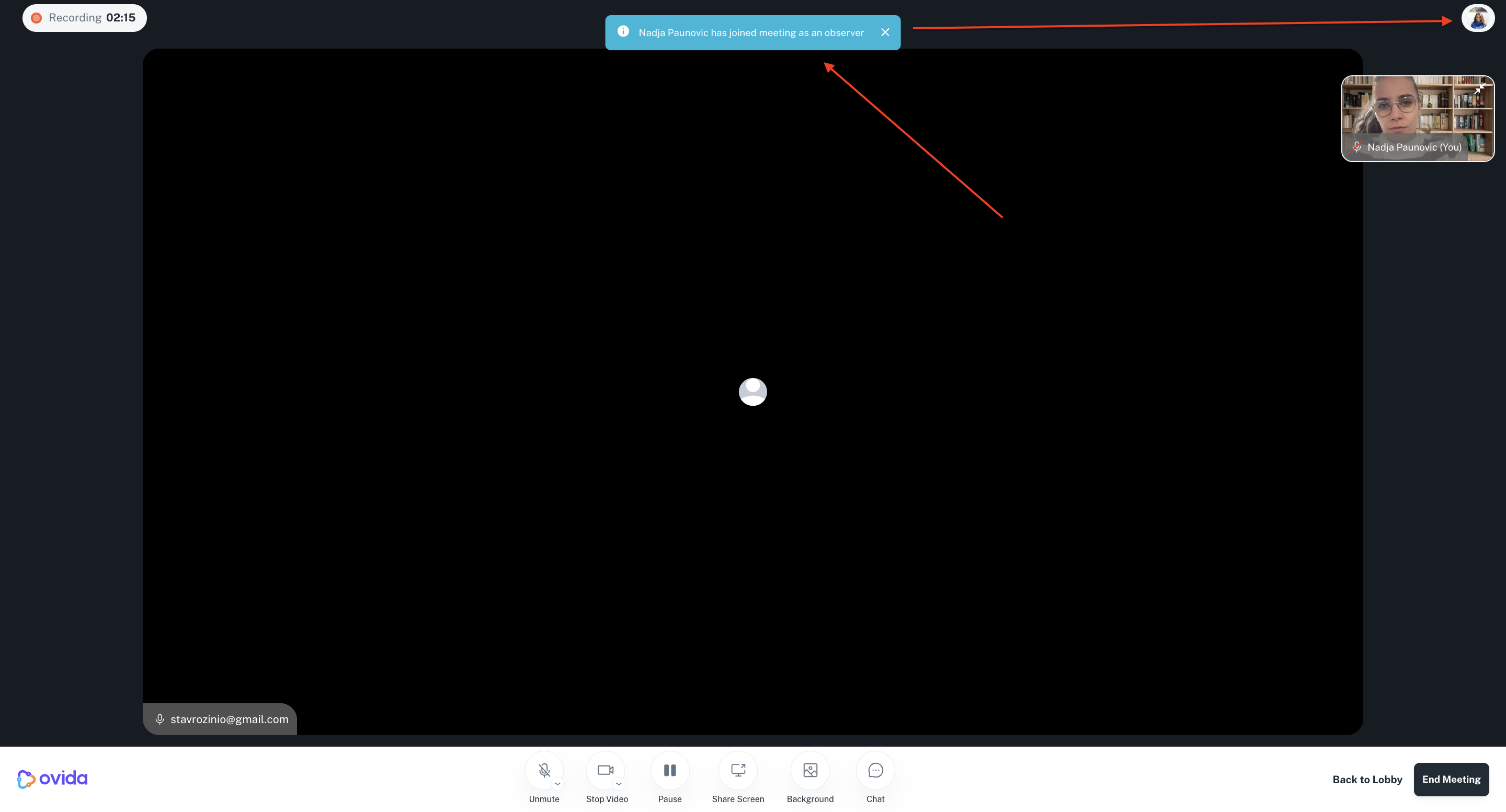Click the stavrozinio@gmail.com participant label
Image resolution: width=1506 pixels, height=812 pixels.
point(220,719)
